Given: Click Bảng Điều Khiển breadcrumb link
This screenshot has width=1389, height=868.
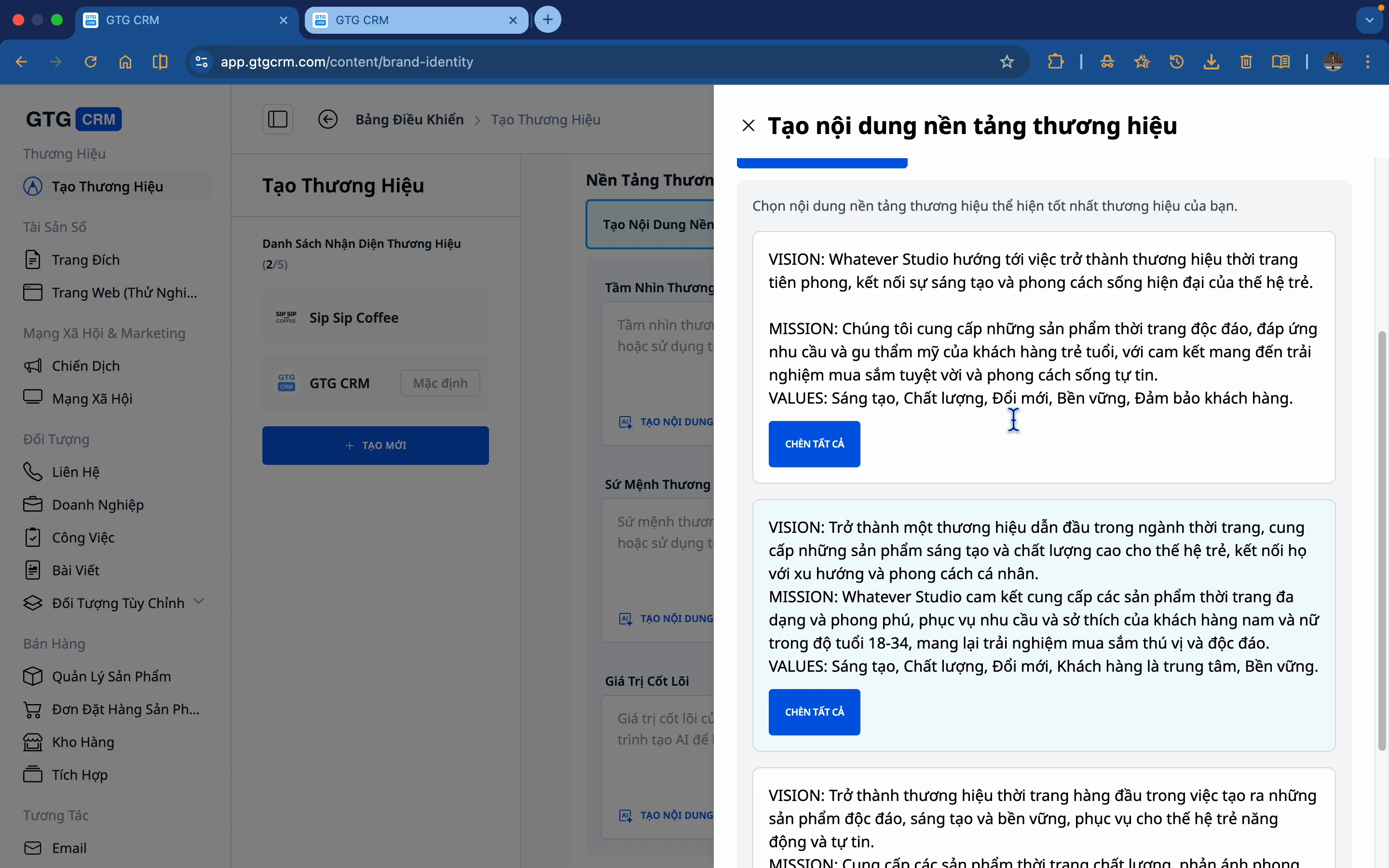Looking at the screenshot, I should (409, 120).
